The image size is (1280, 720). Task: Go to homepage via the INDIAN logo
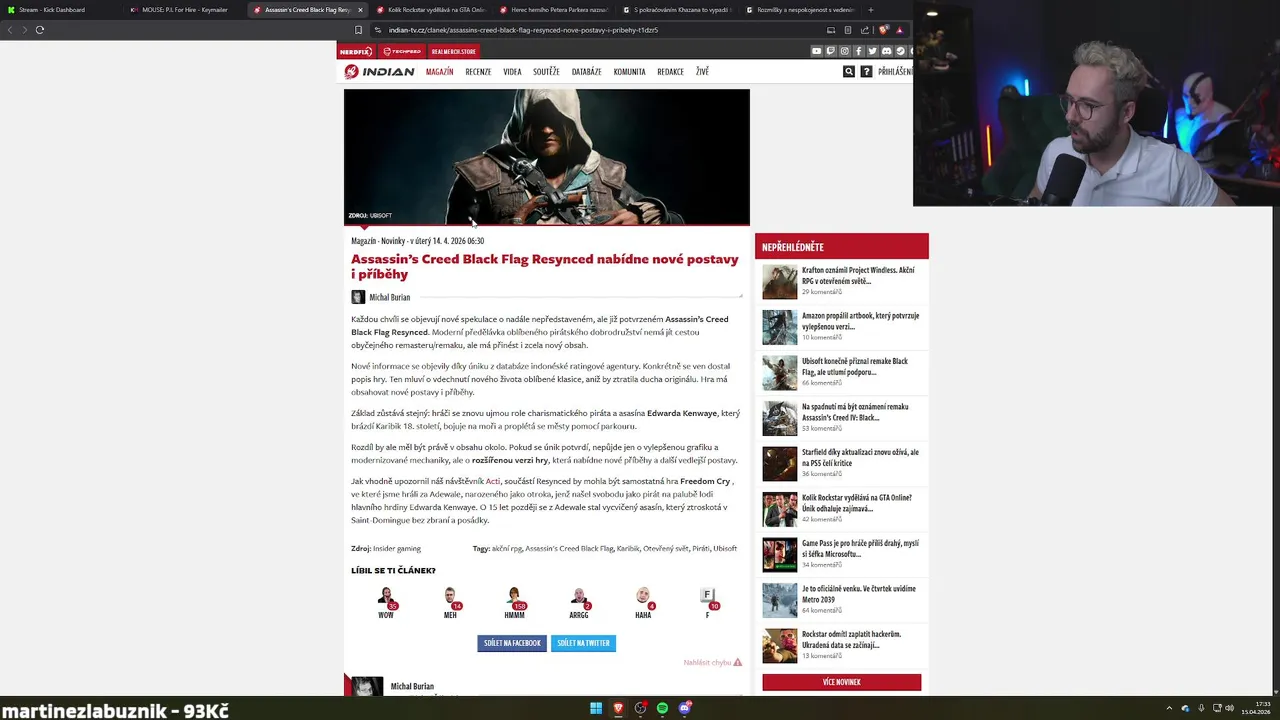(x=379, y=72)
